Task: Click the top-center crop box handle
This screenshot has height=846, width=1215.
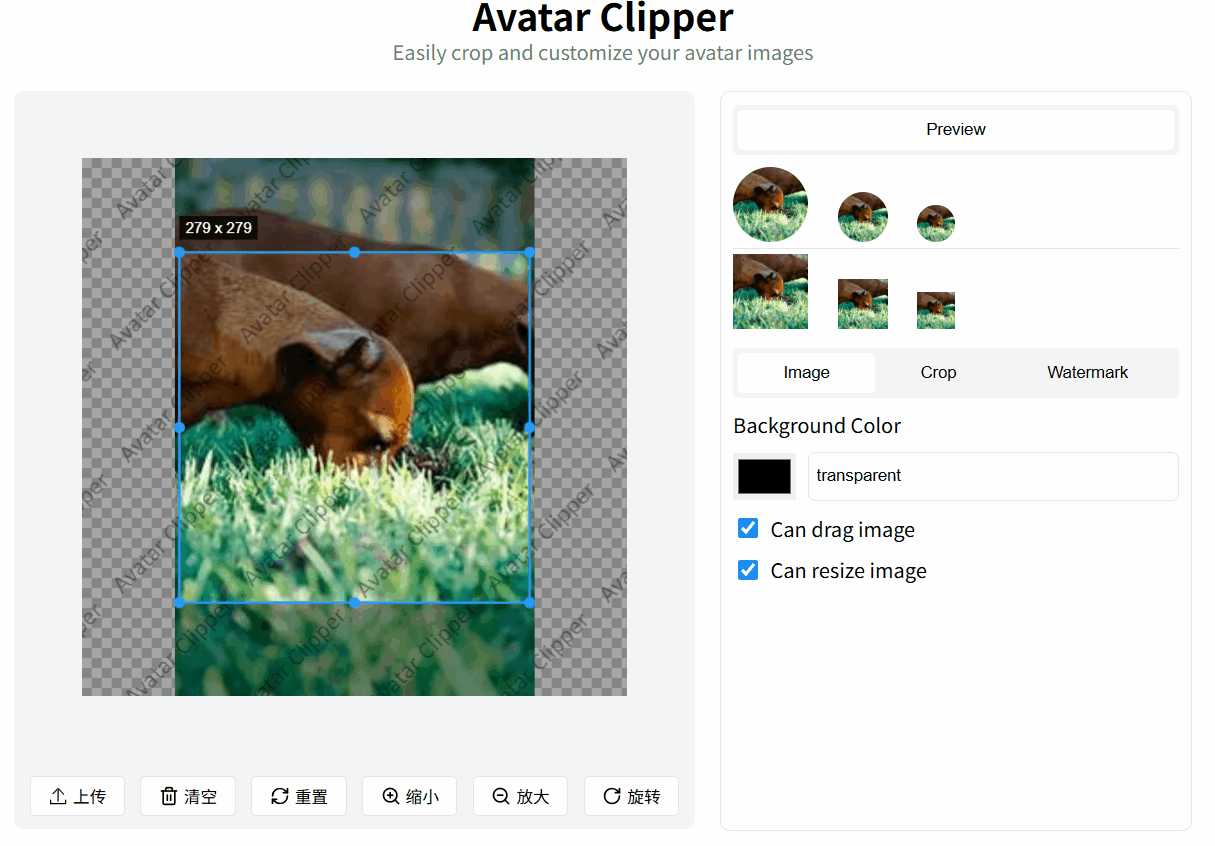Action: click(x=354, y=252)
